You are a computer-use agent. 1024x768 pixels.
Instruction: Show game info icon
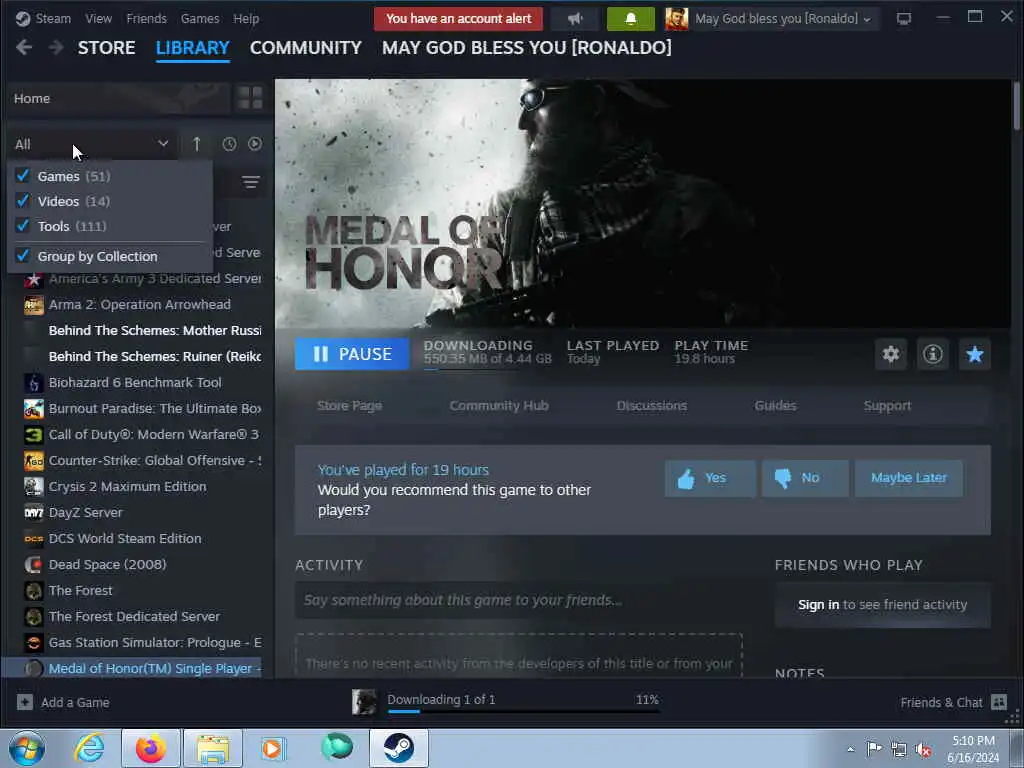click(x=933, y=354)
